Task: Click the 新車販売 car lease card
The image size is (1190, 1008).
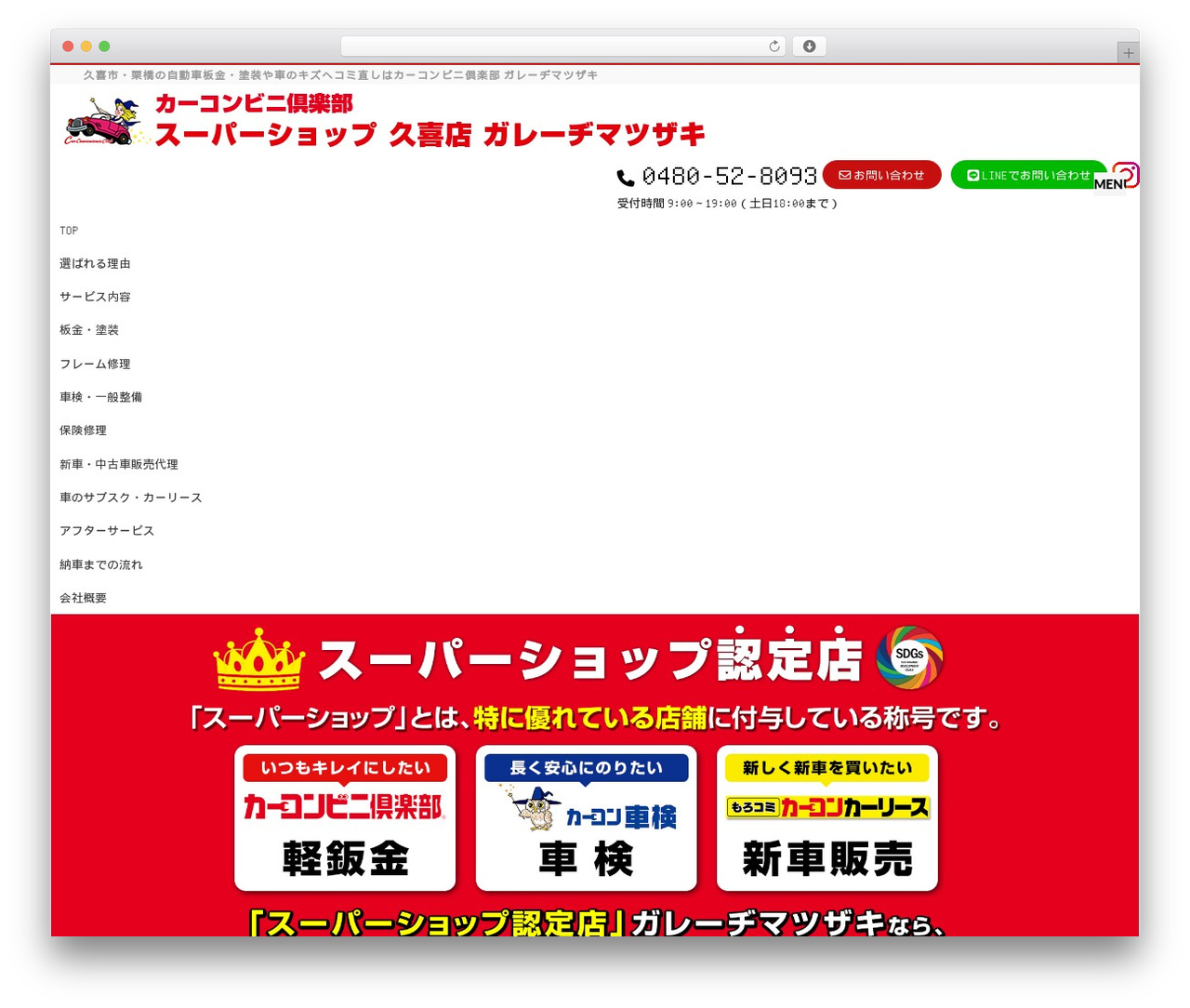Action: tap(827, 818)
